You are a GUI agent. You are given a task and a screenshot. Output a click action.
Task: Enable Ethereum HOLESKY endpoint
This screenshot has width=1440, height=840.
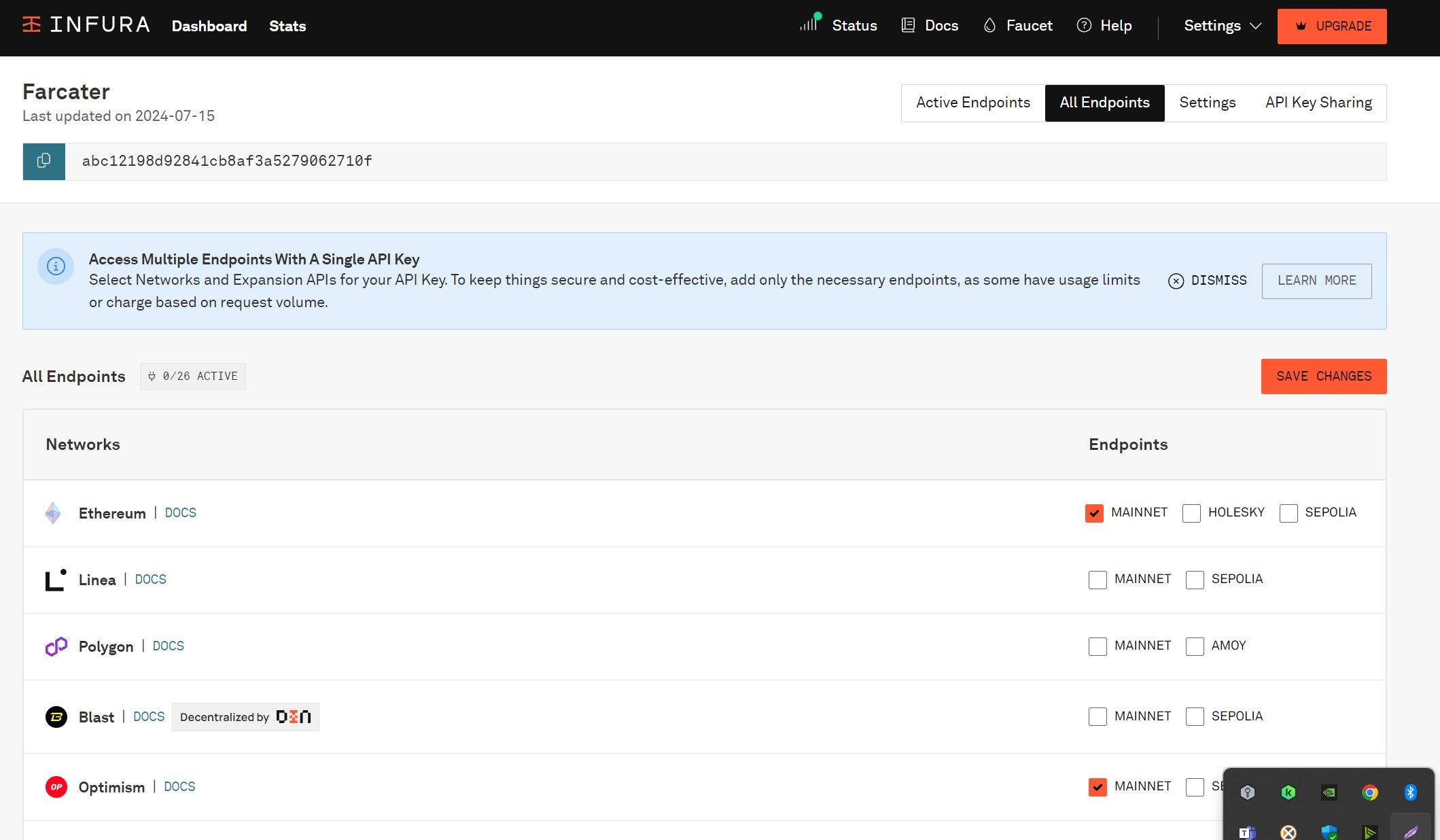tap(1191, 513)
